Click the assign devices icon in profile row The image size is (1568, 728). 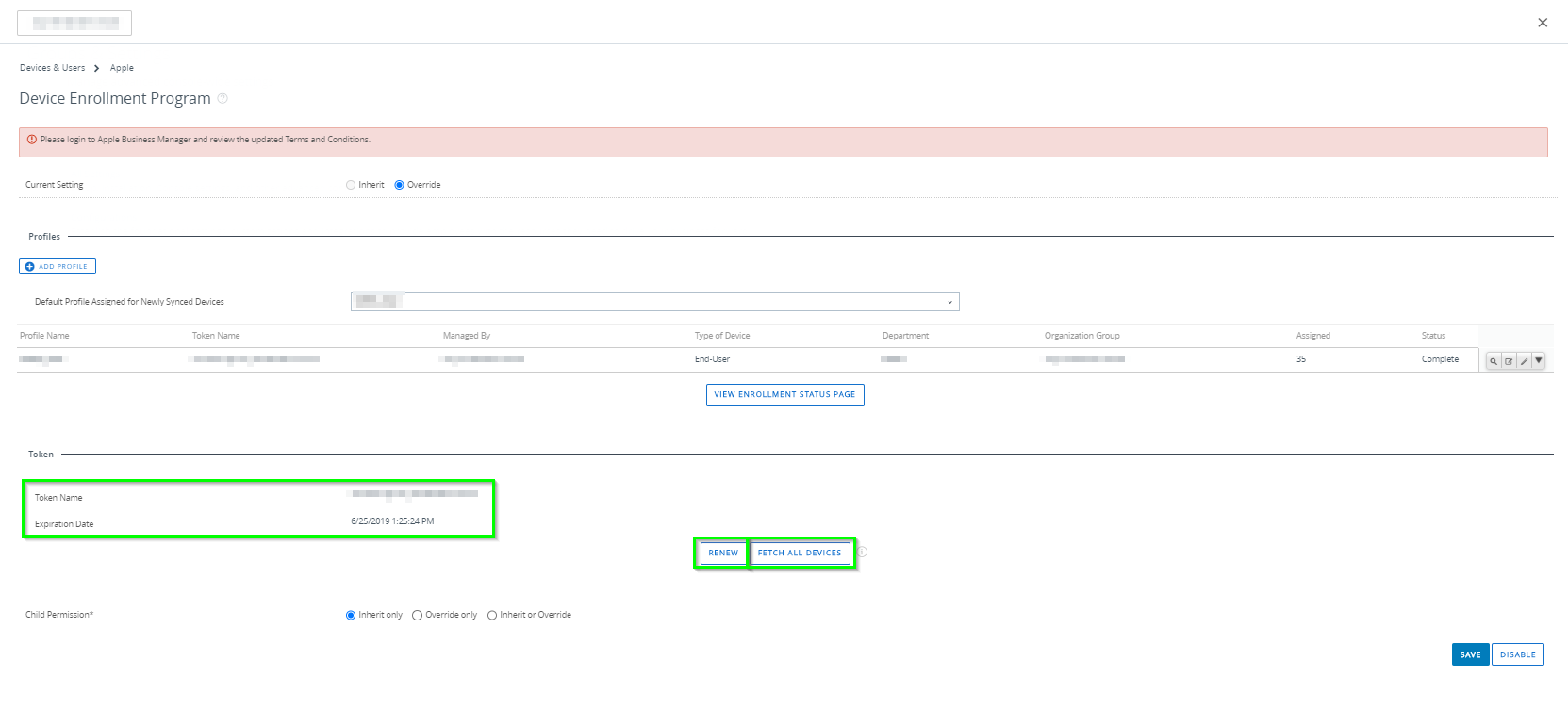pyautogui.click(x=1509, y=361)
